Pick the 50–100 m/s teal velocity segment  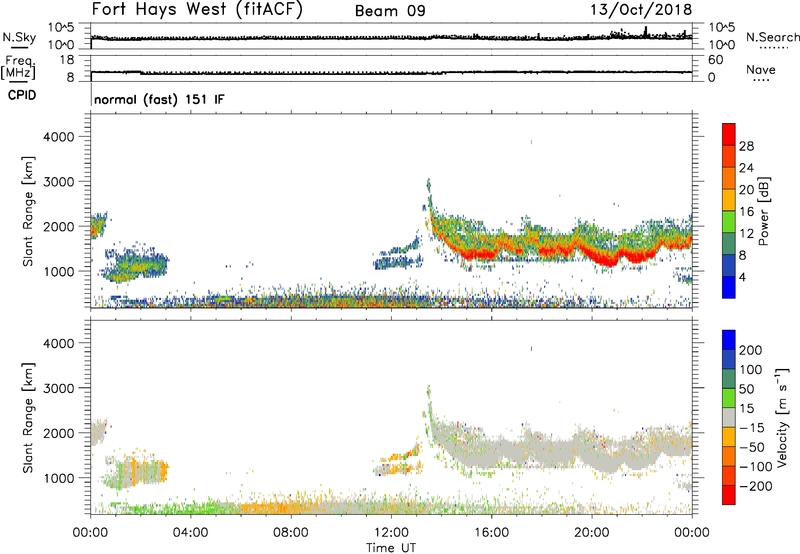729,379
